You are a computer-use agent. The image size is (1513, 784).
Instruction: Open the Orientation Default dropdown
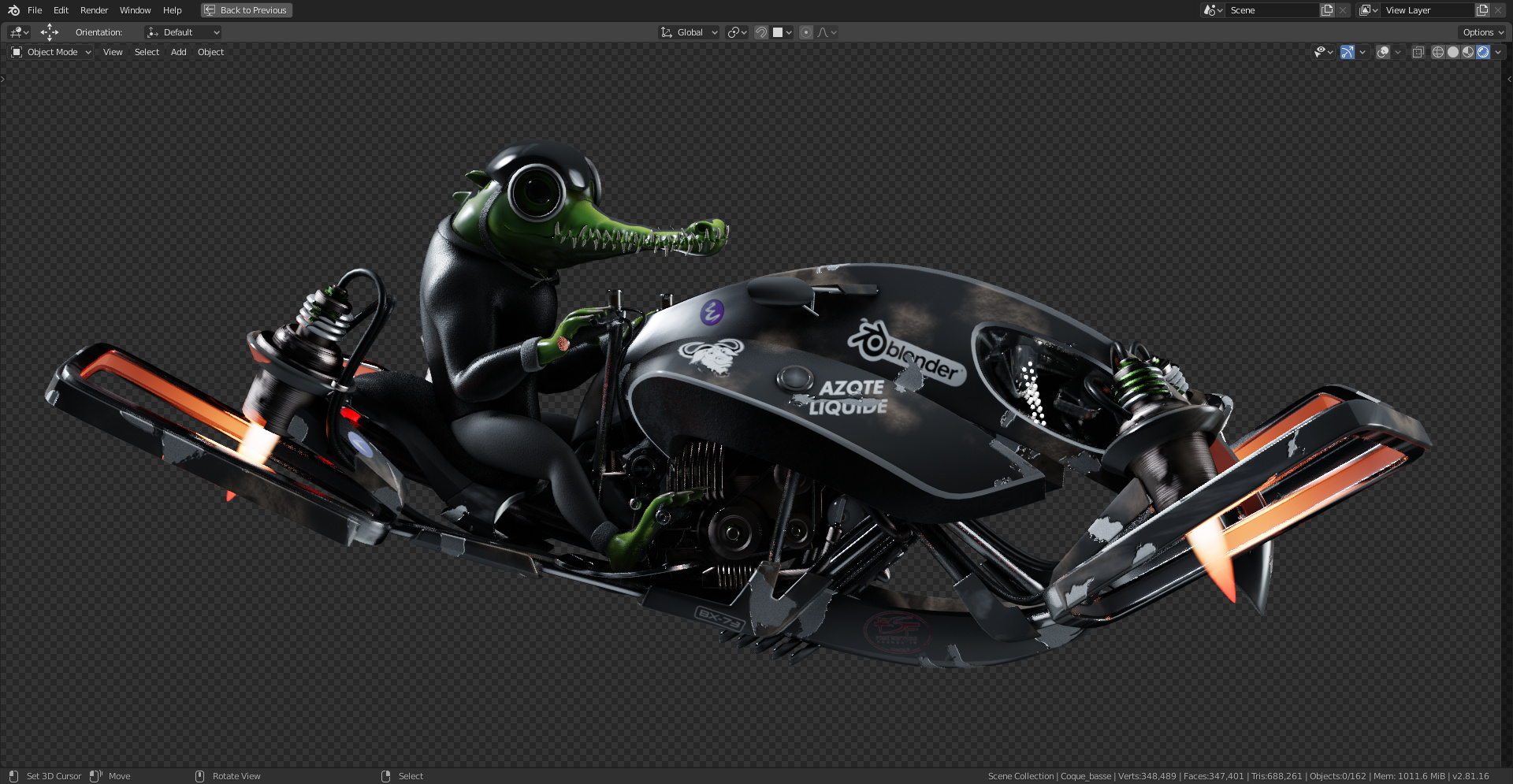point(183,32)
